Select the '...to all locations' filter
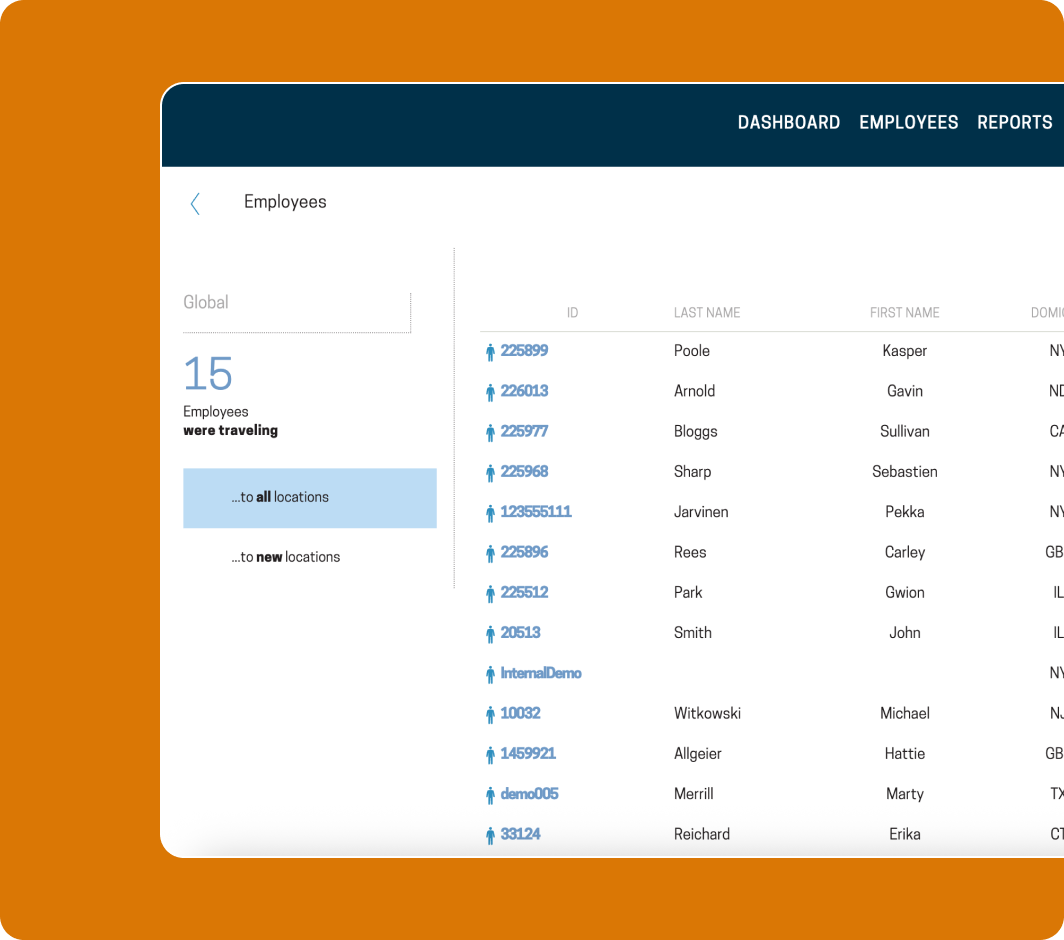This screenshot has height=940, width=1064. [309, 497]
